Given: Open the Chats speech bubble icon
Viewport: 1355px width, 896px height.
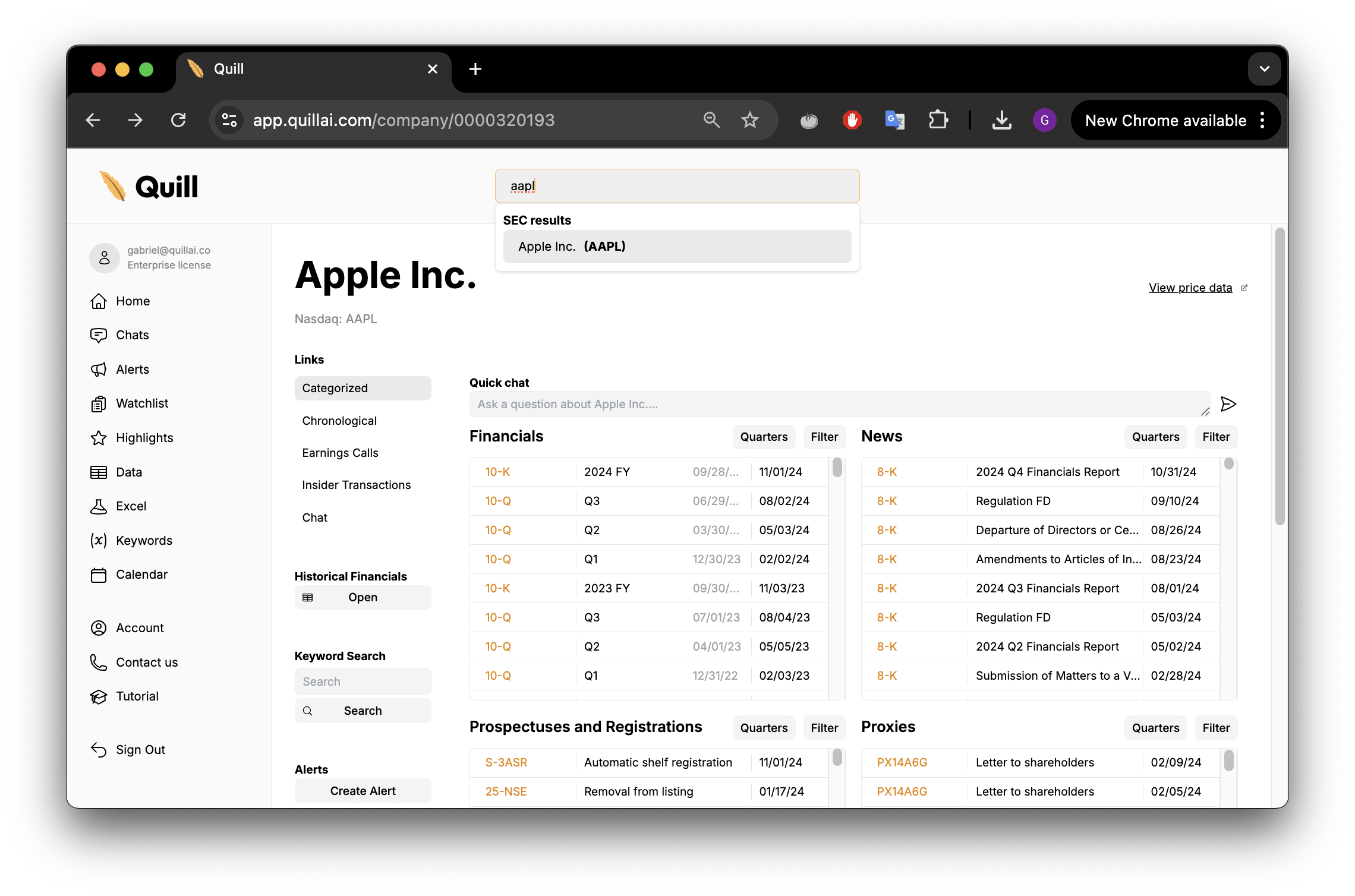Looking at the screenshot, I should click(99, 335).
